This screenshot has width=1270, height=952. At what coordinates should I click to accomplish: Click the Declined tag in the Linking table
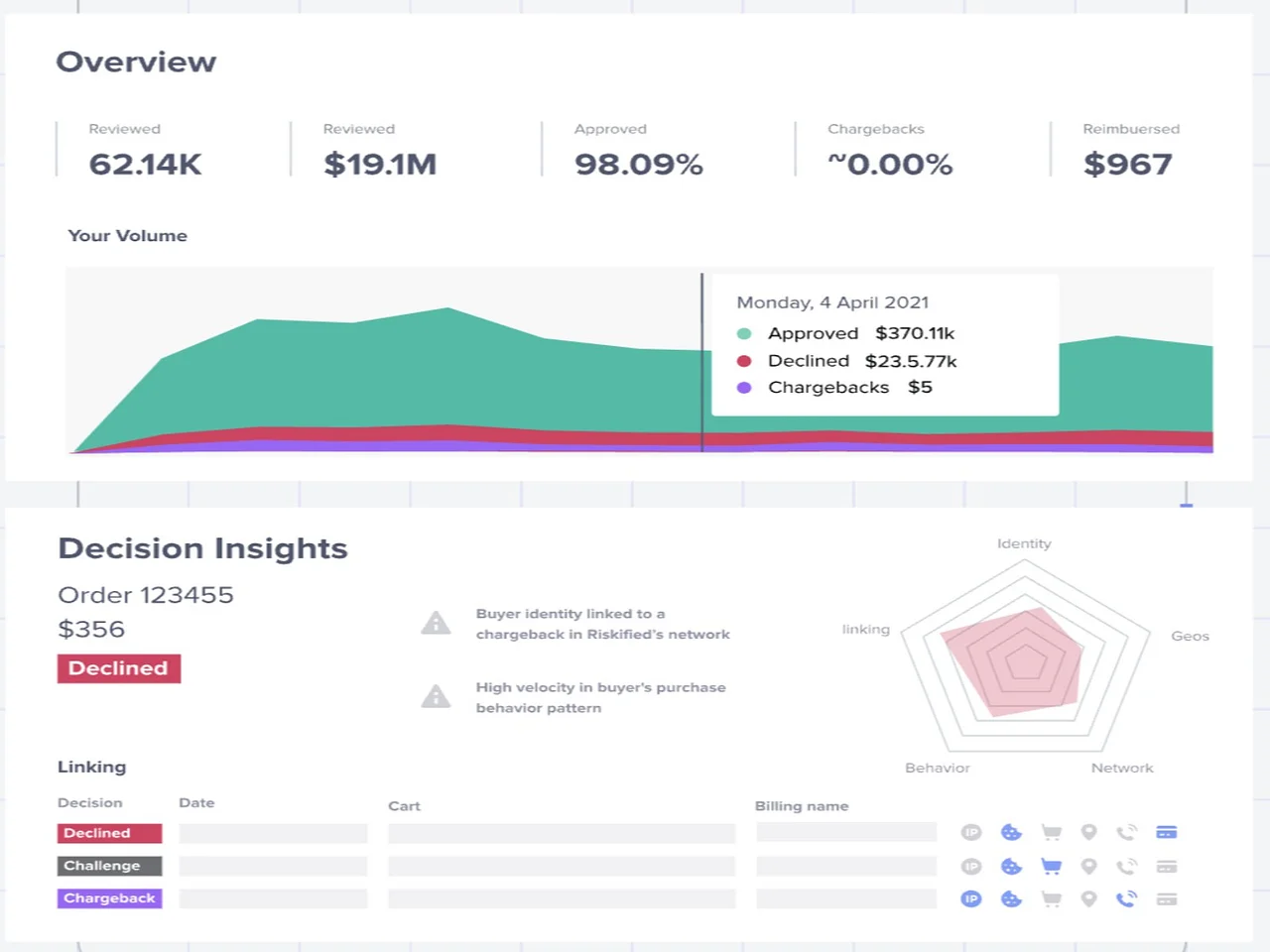(x=109, y=833)
